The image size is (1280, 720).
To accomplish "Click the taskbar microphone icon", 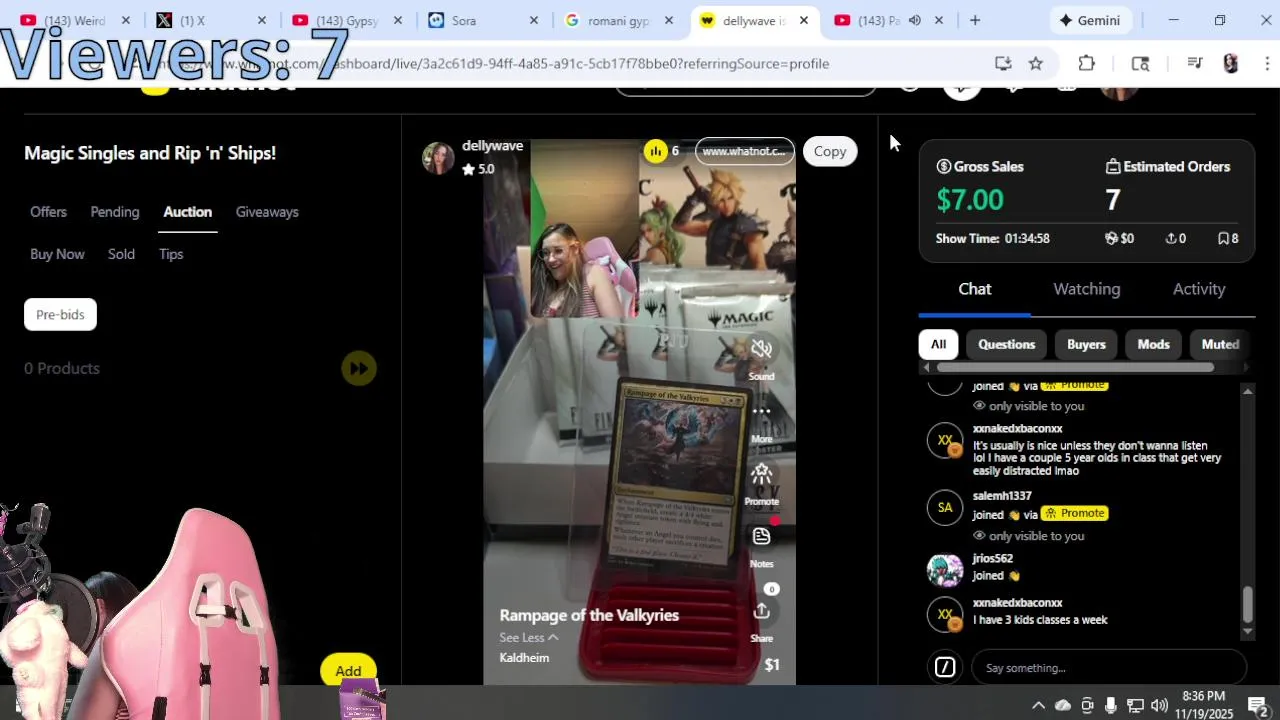I will coord(1111,705).
